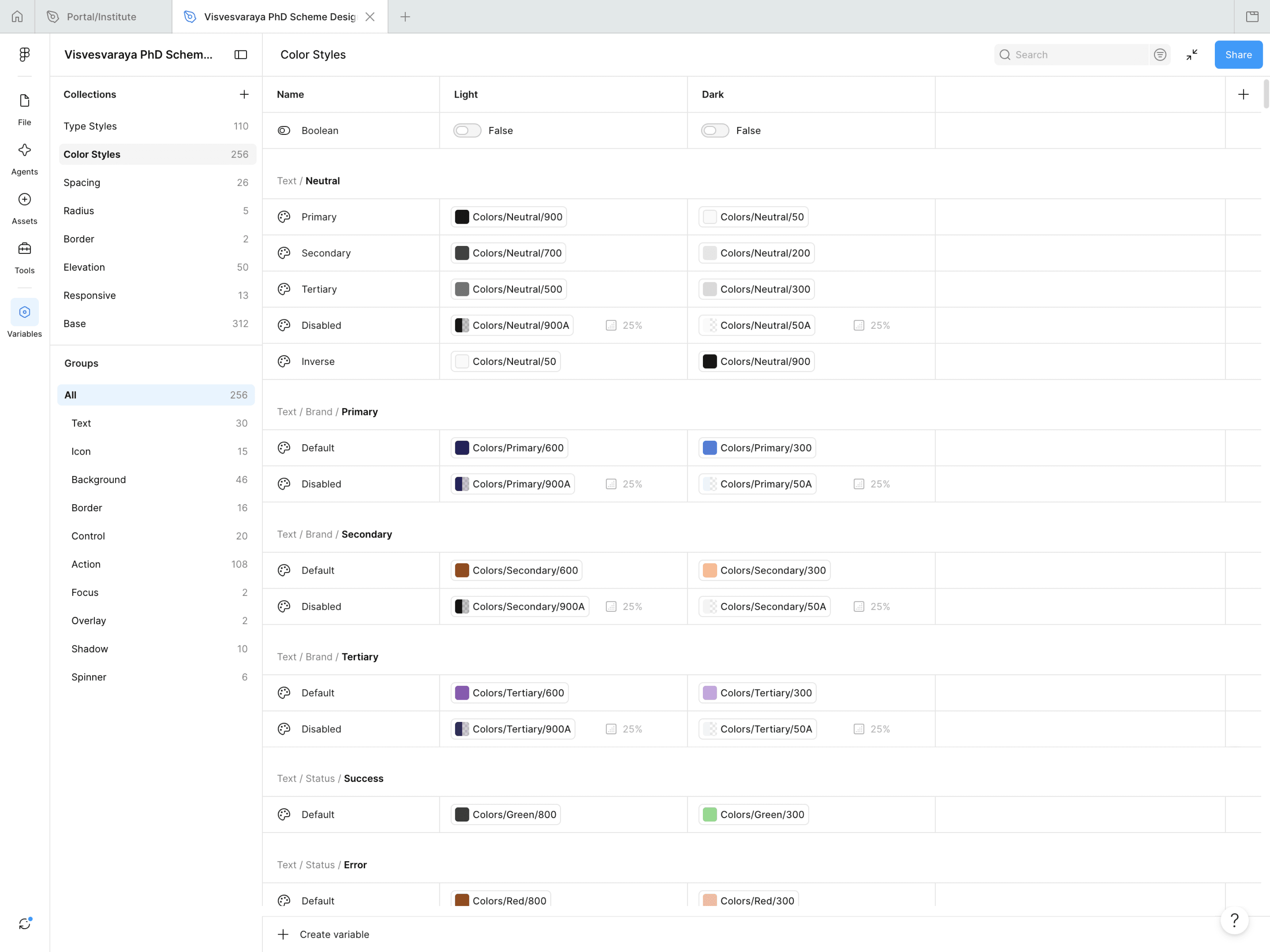The image size is (1270, 952).
Task: Click the variables Search field
Action: pyautogui.click(x=1071, y=54)
